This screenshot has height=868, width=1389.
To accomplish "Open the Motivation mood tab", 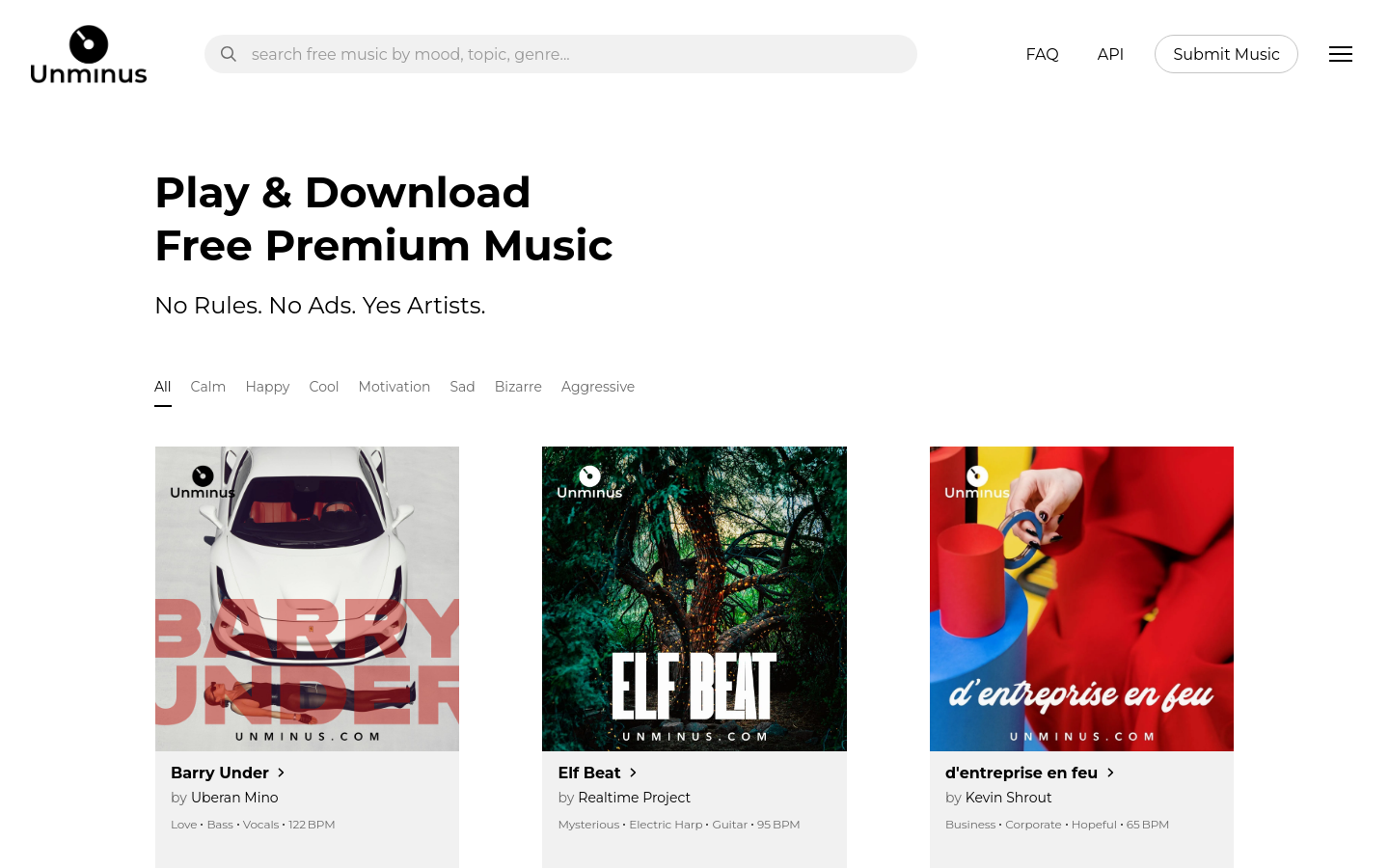I will pos(395,387).
